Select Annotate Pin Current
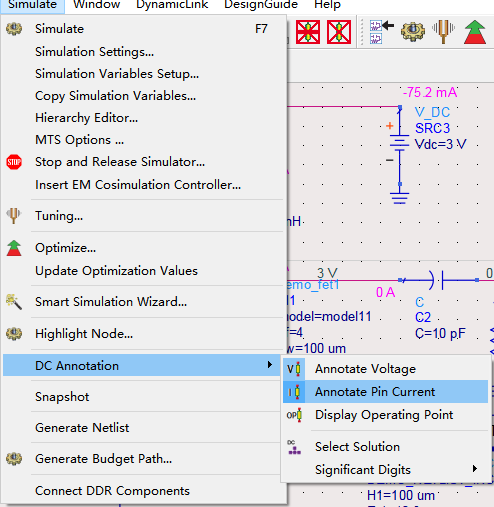This screenshot has height=507, width=494. (x=386, y=392)
